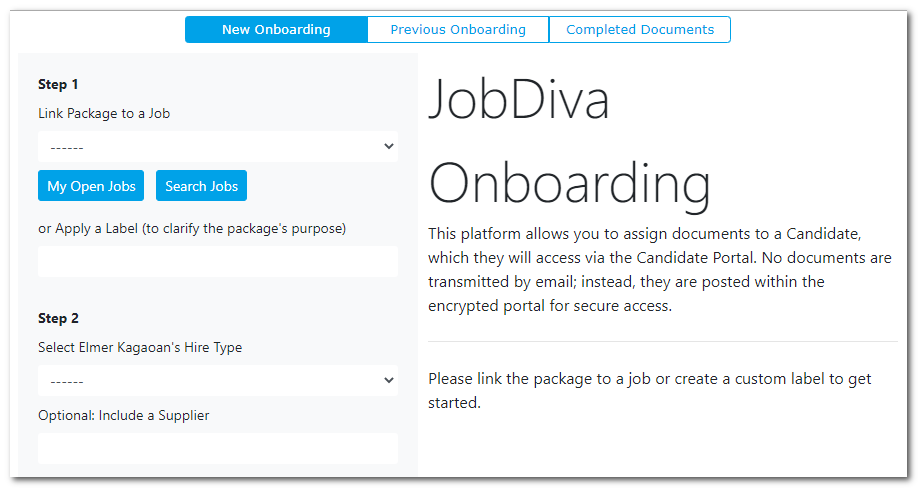Expand the Link Package to a Job dropdown

coord(218,147)
